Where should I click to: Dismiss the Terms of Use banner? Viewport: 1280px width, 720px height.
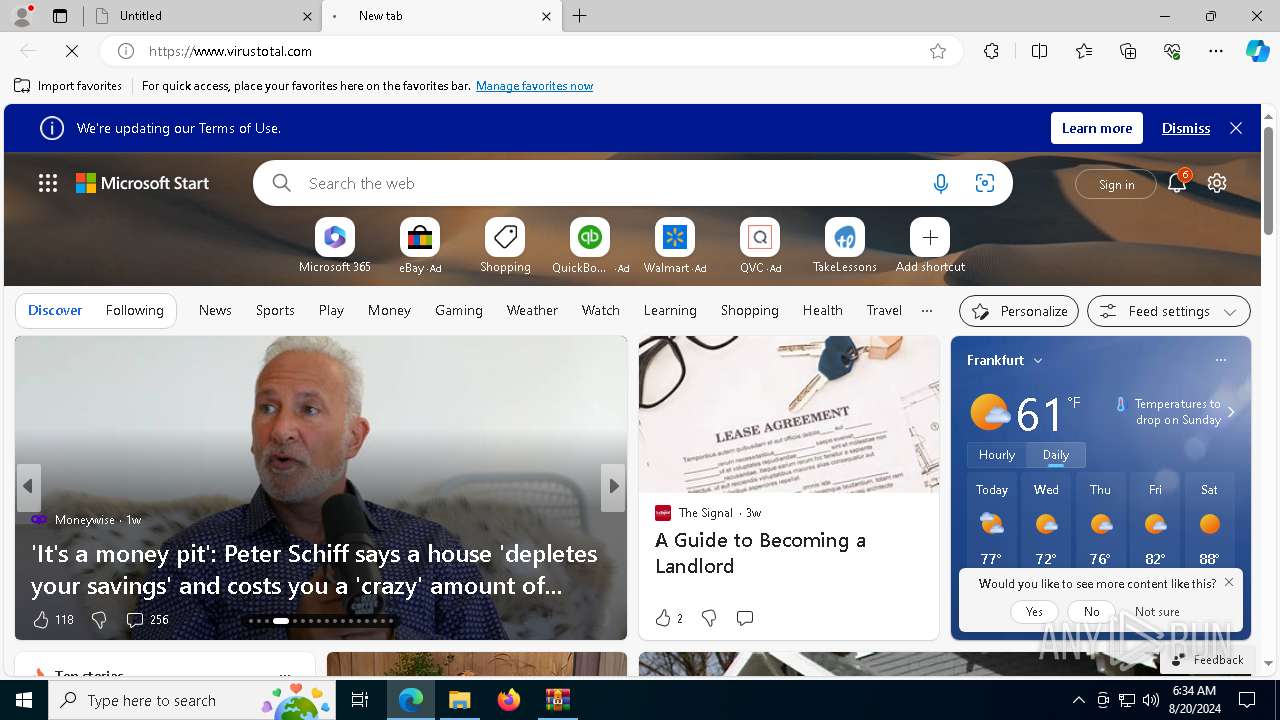click(x=1186, y=128)
